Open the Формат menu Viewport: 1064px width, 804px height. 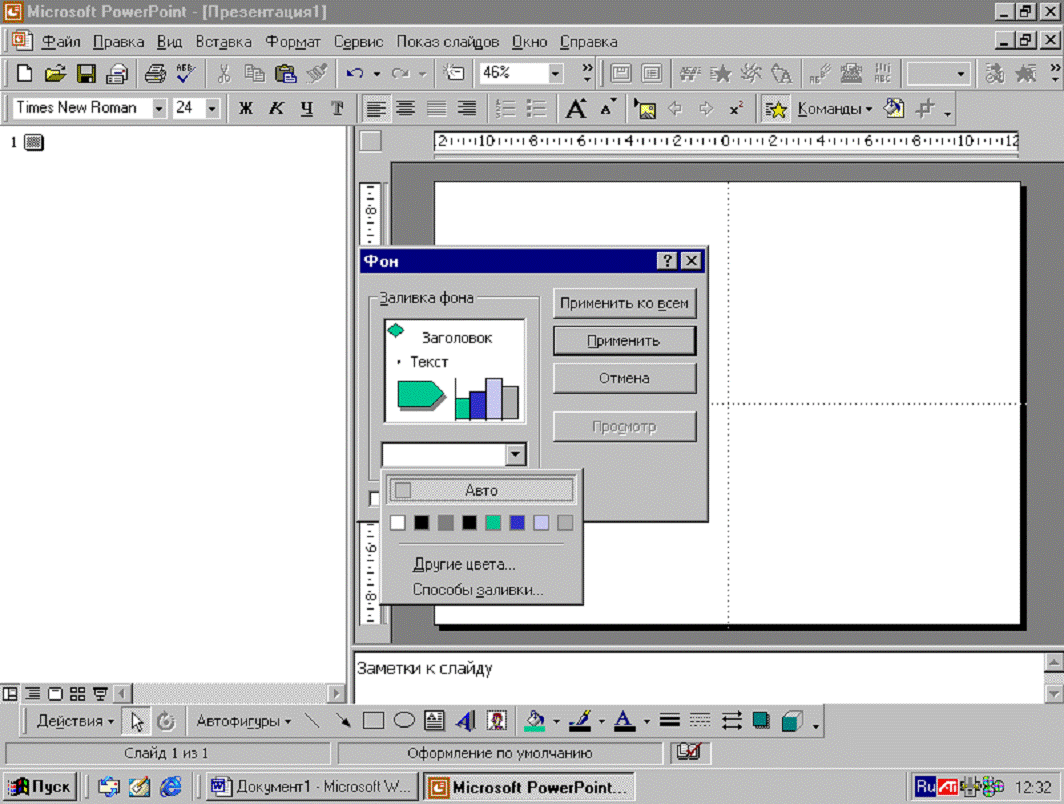click(x=293, y=42)
